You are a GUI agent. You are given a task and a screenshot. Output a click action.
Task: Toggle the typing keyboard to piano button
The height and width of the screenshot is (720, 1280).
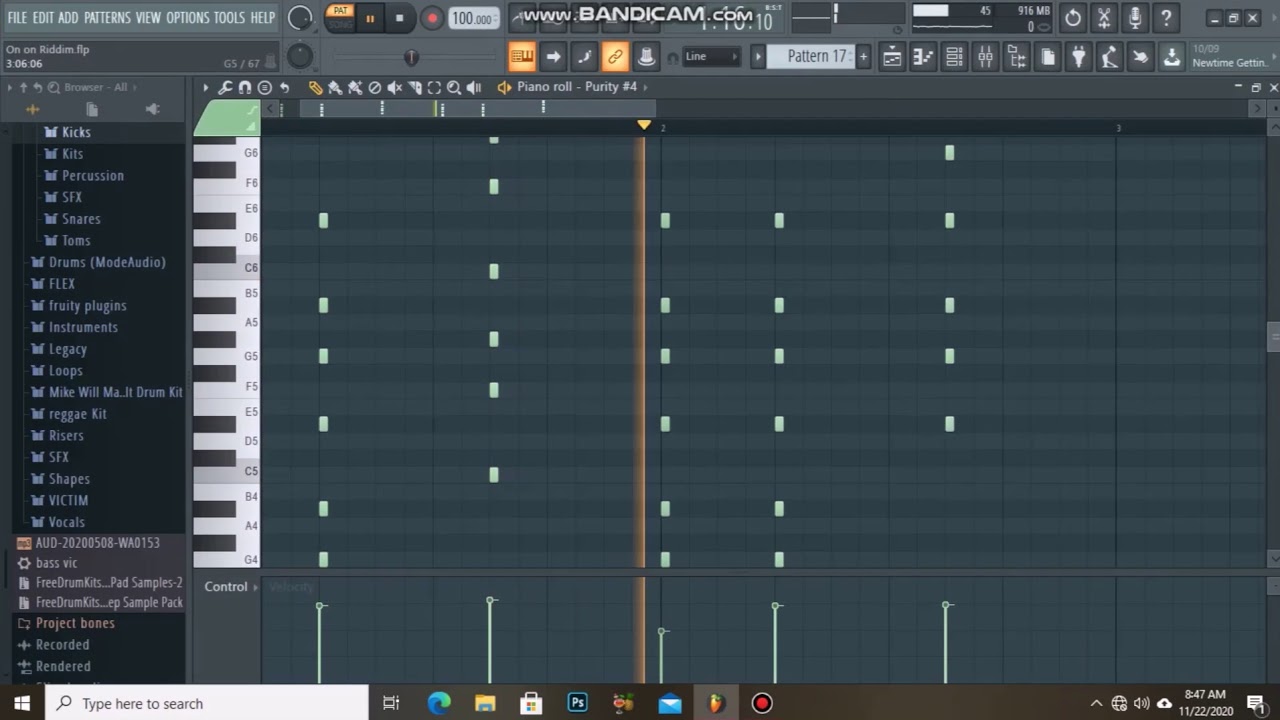tap(521, 57)
